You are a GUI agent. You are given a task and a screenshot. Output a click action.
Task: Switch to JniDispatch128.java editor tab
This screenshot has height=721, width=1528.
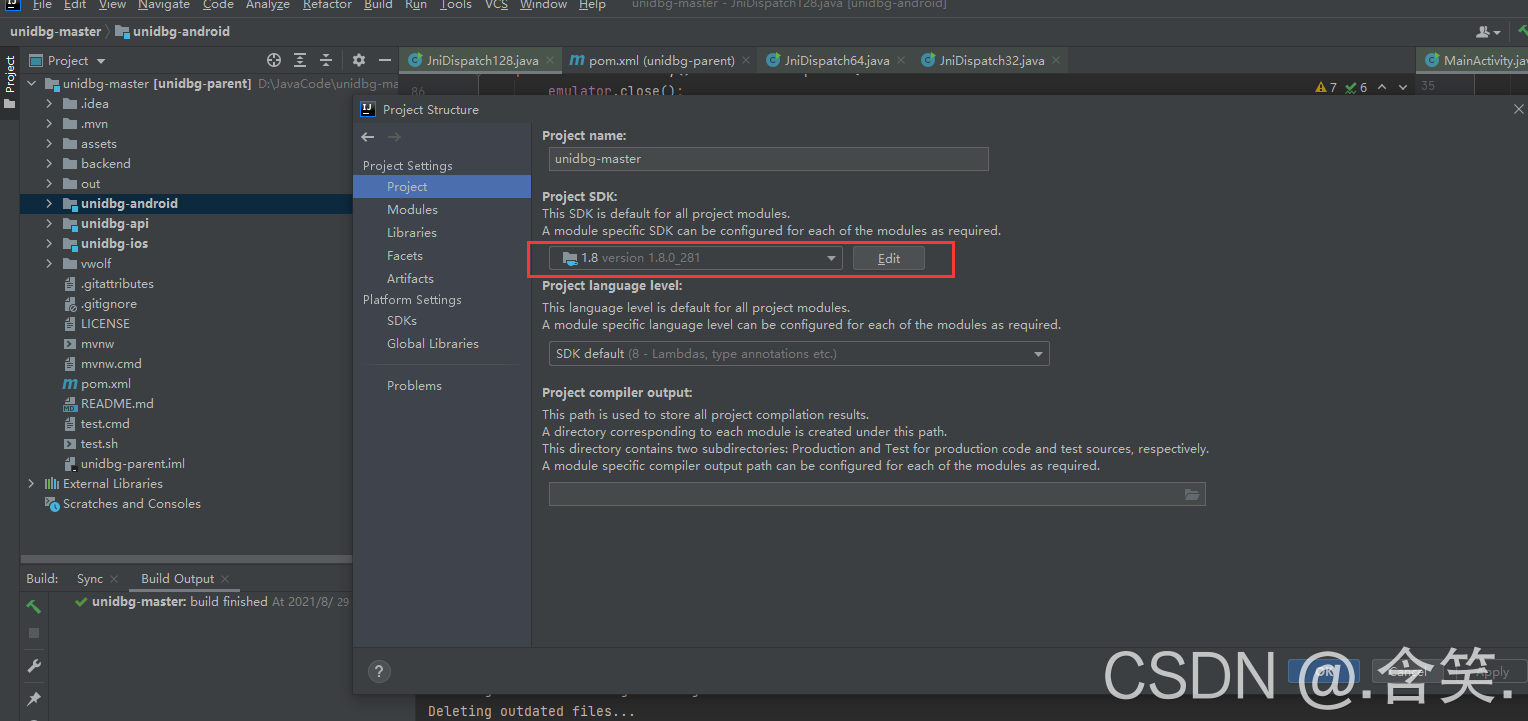point(480,61)
